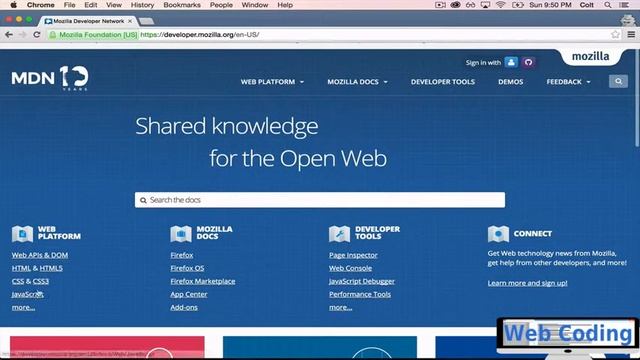Click the Wi-Fi status icon
Viewport: 640px width, 360px height.
pyautogui.click(x=500, y=5)
